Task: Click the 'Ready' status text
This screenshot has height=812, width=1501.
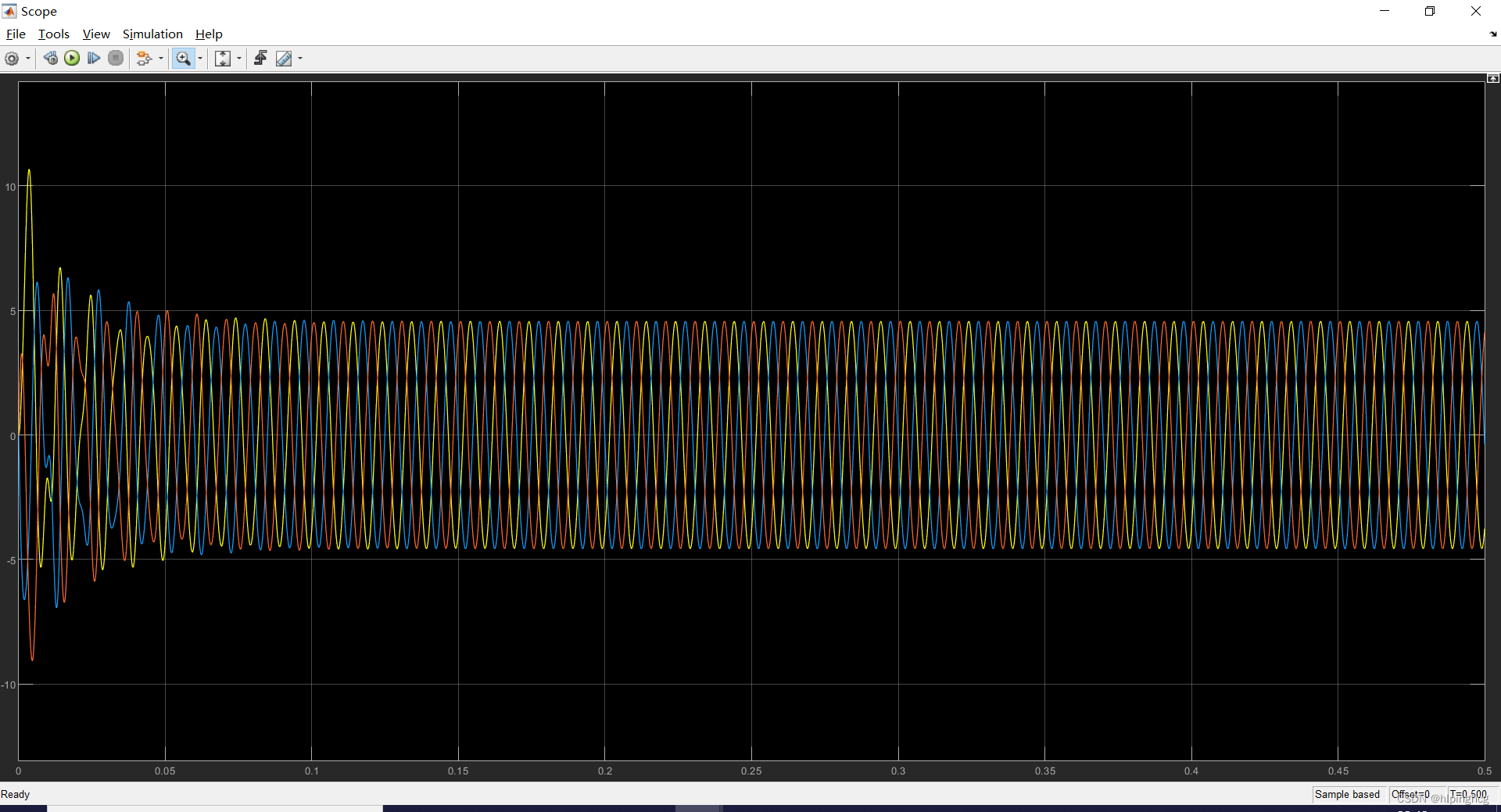Action: 16,794
